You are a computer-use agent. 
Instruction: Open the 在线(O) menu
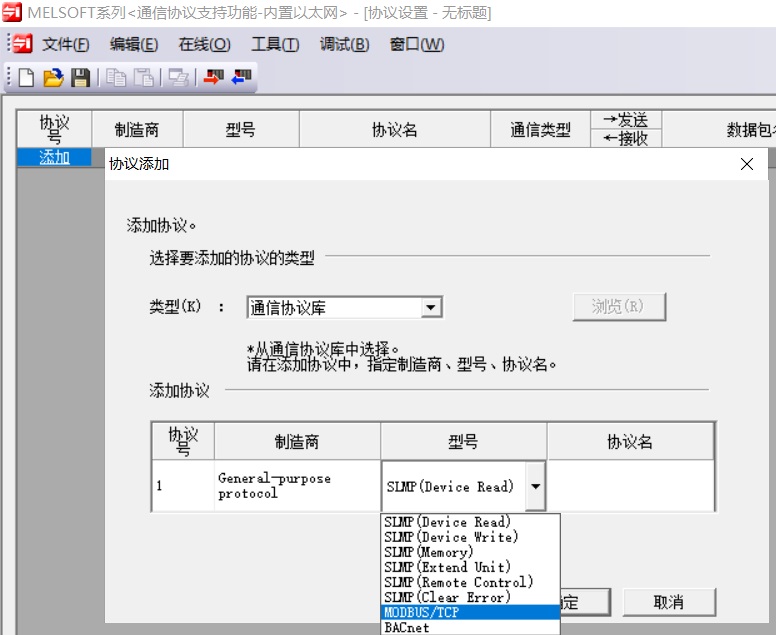[x=204, y=44]
